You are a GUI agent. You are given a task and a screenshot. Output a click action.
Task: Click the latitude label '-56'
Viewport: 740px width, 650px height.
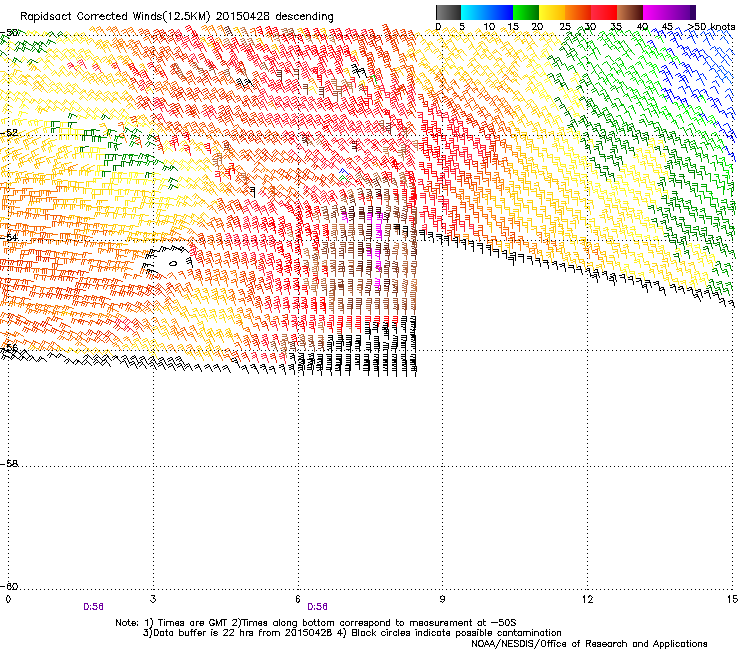(9, 348)
